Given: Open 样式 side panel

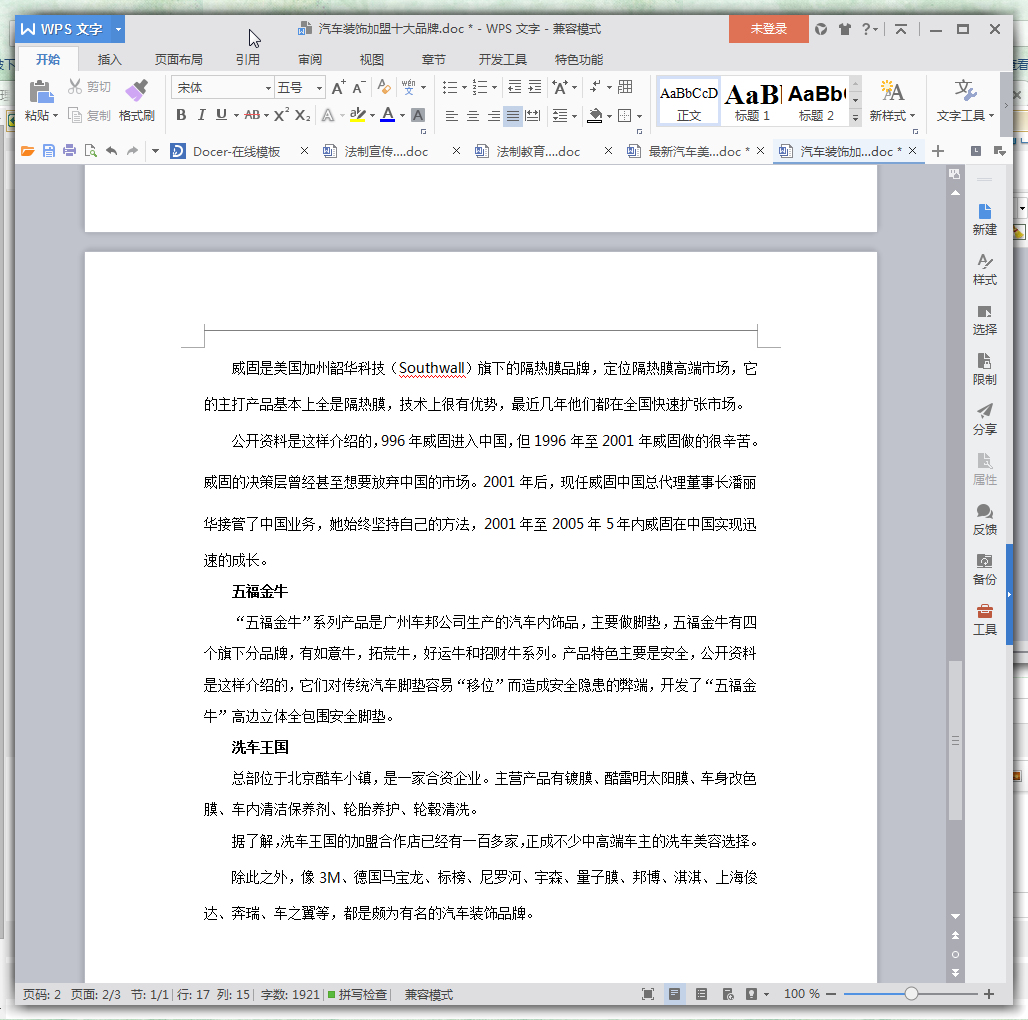Looking at the screenshot, I should pyautogui.click(x=984, y=269).
